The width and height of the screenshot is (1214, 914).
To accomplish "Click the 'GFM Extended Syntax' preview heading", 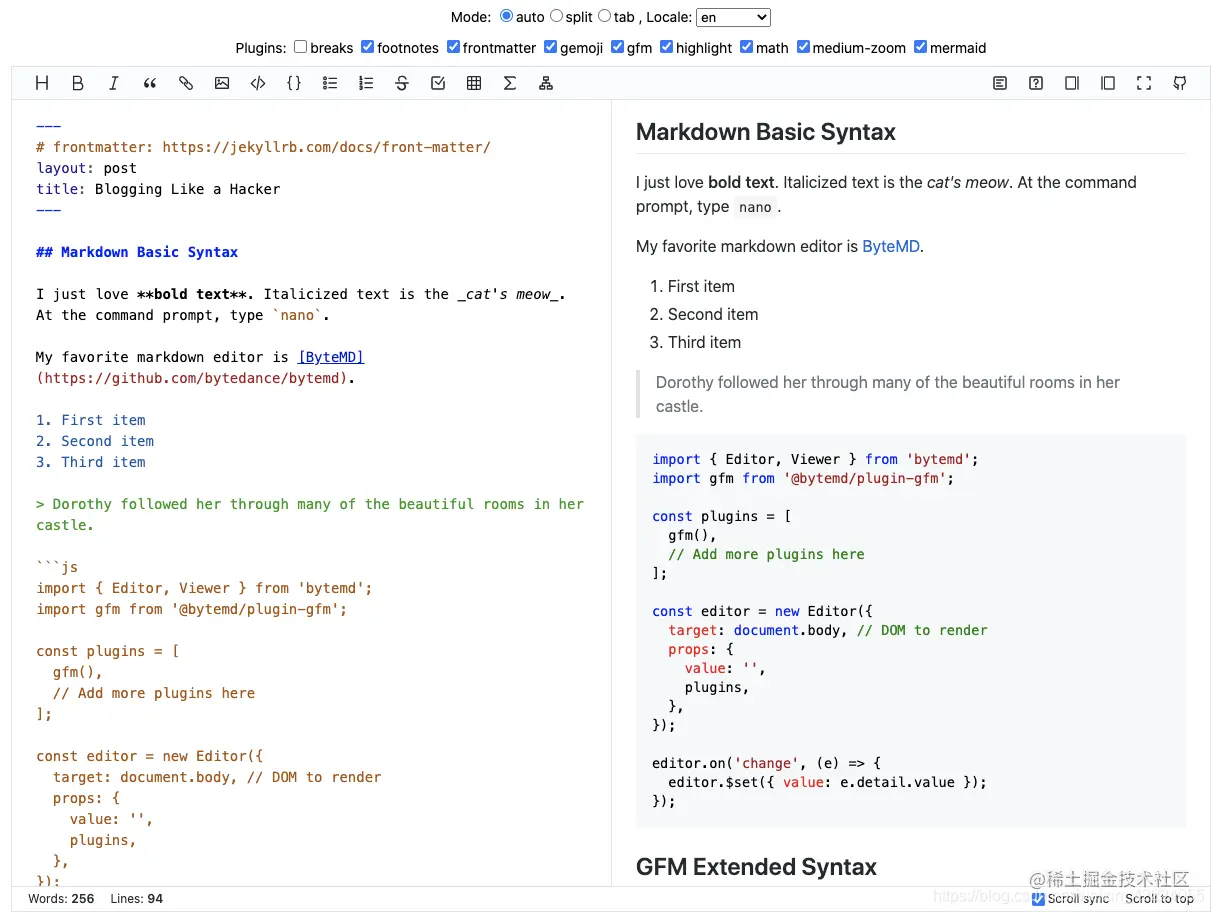I will point(756,867).
